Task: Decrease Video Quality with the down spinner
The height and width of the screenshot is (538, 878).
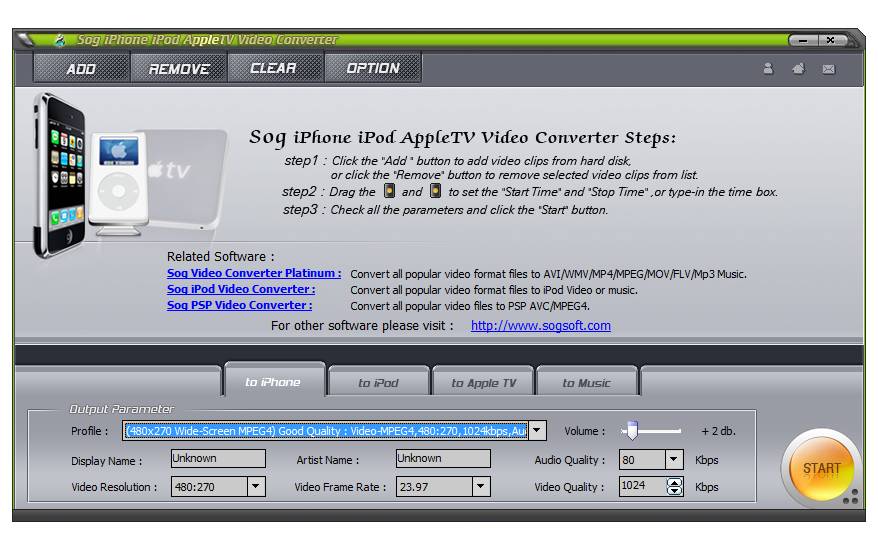Action: coord(674,491)
